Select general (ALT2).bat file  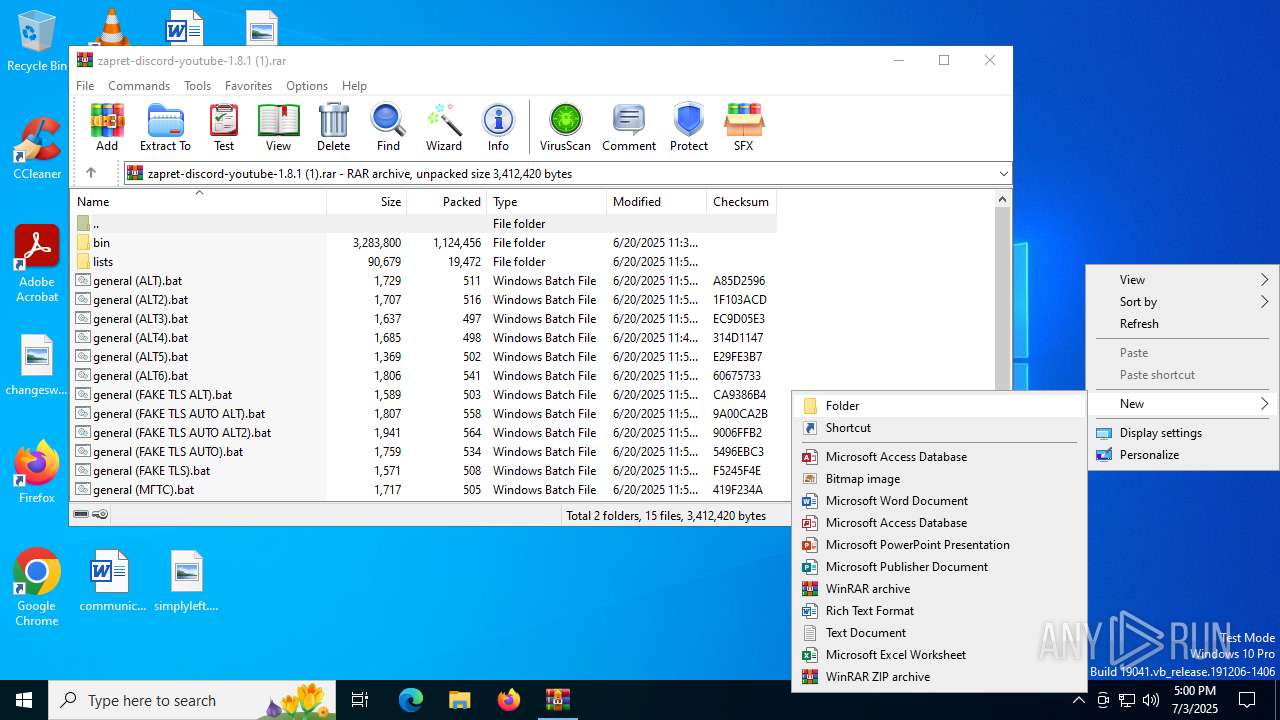click(424, 300)
